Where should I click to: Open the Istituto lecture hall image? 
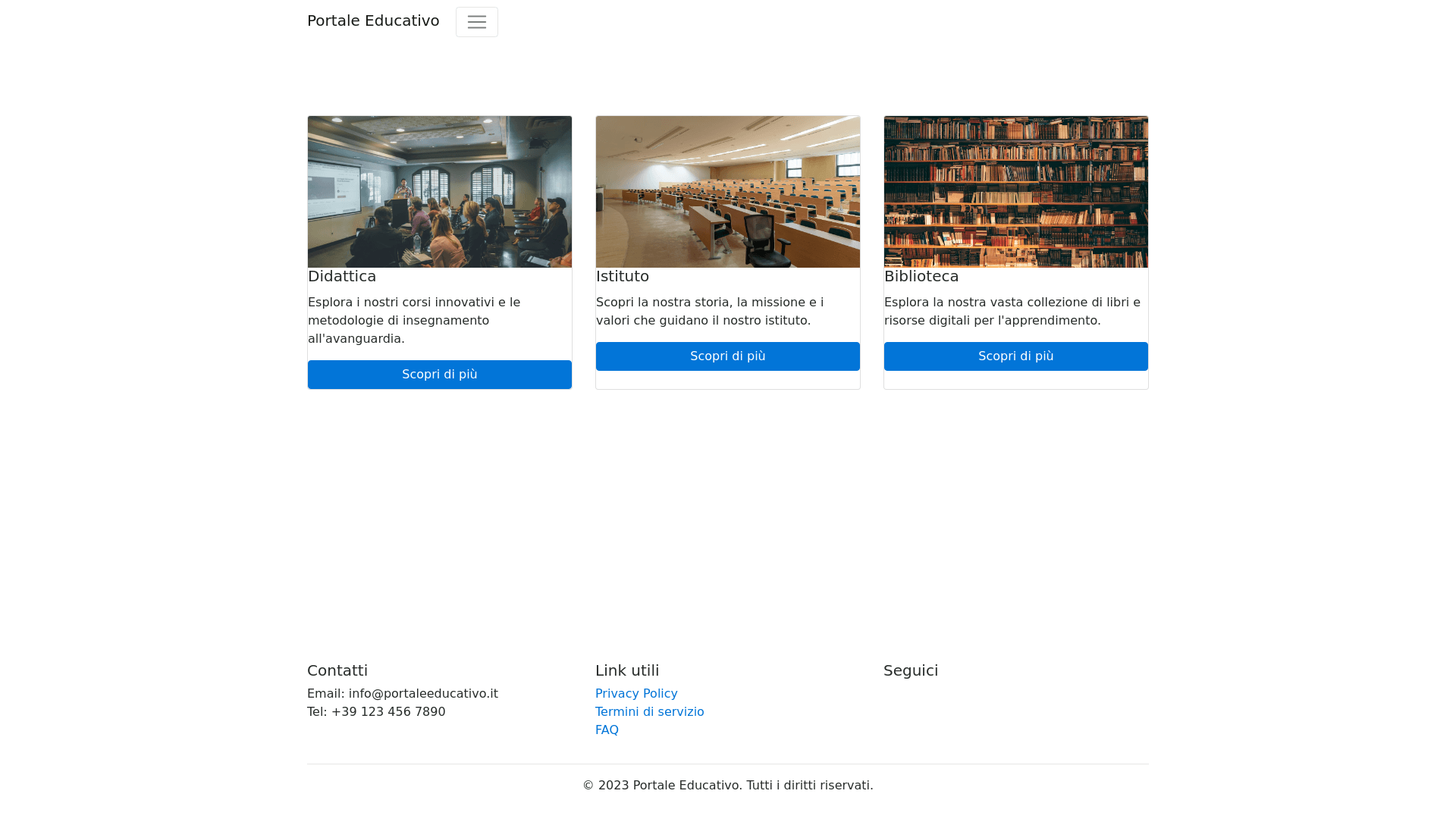pyautogui.click(x=728, y=192)
